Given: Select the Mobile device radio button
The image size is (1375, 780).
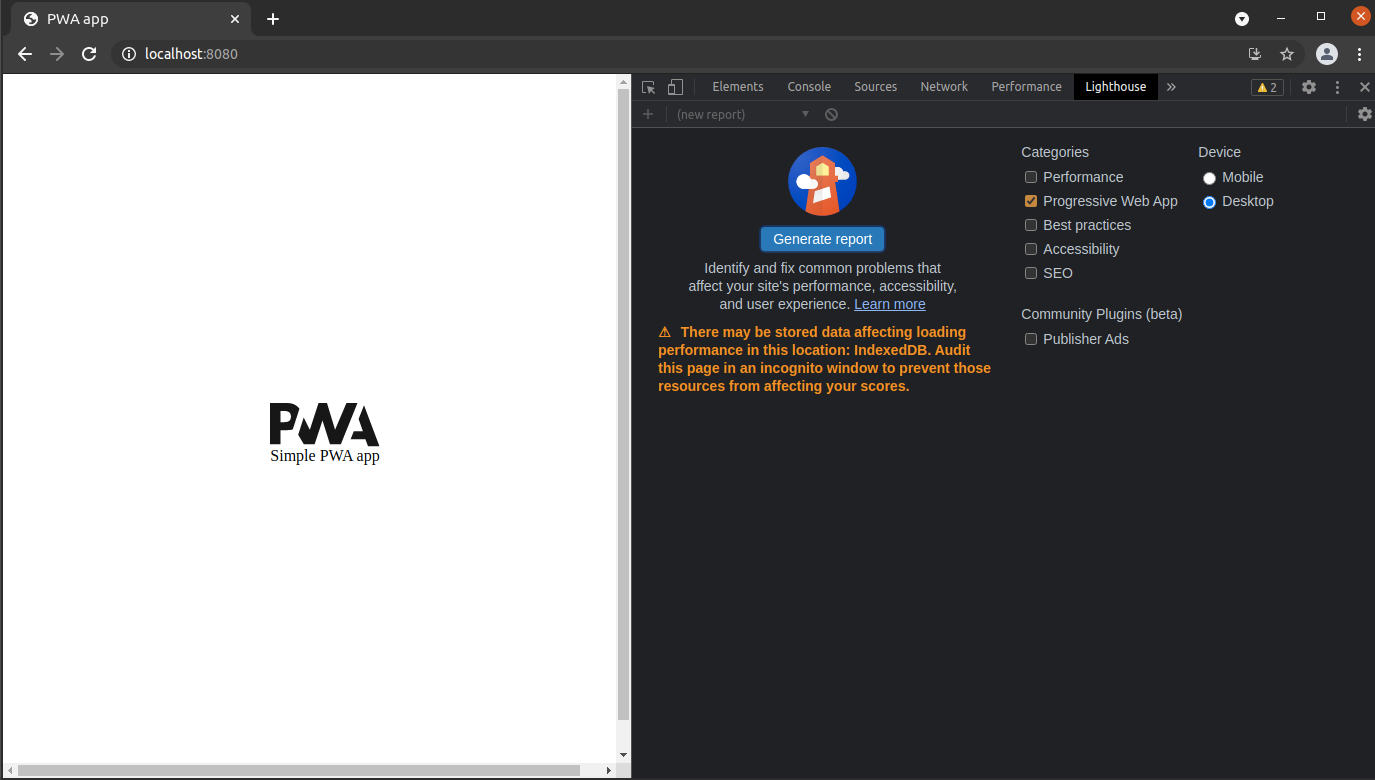Looking at the screenshot, I should [x=1209, y=177].
